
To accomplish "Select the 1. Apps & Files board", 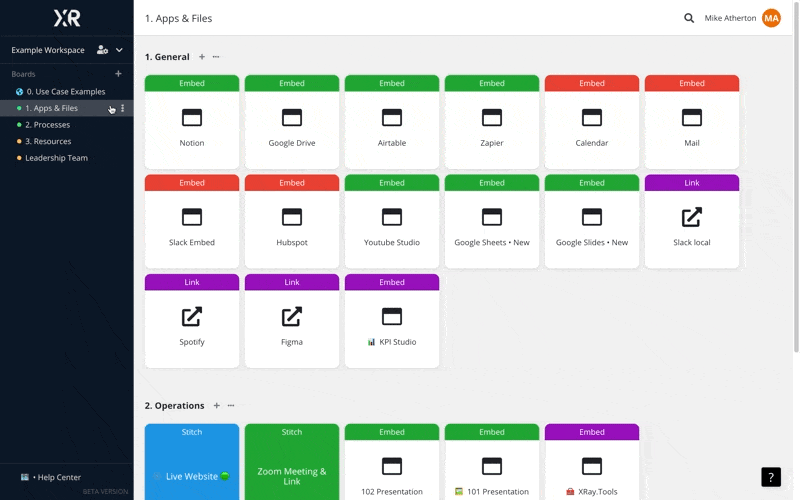I will click(x=66, y=108).
